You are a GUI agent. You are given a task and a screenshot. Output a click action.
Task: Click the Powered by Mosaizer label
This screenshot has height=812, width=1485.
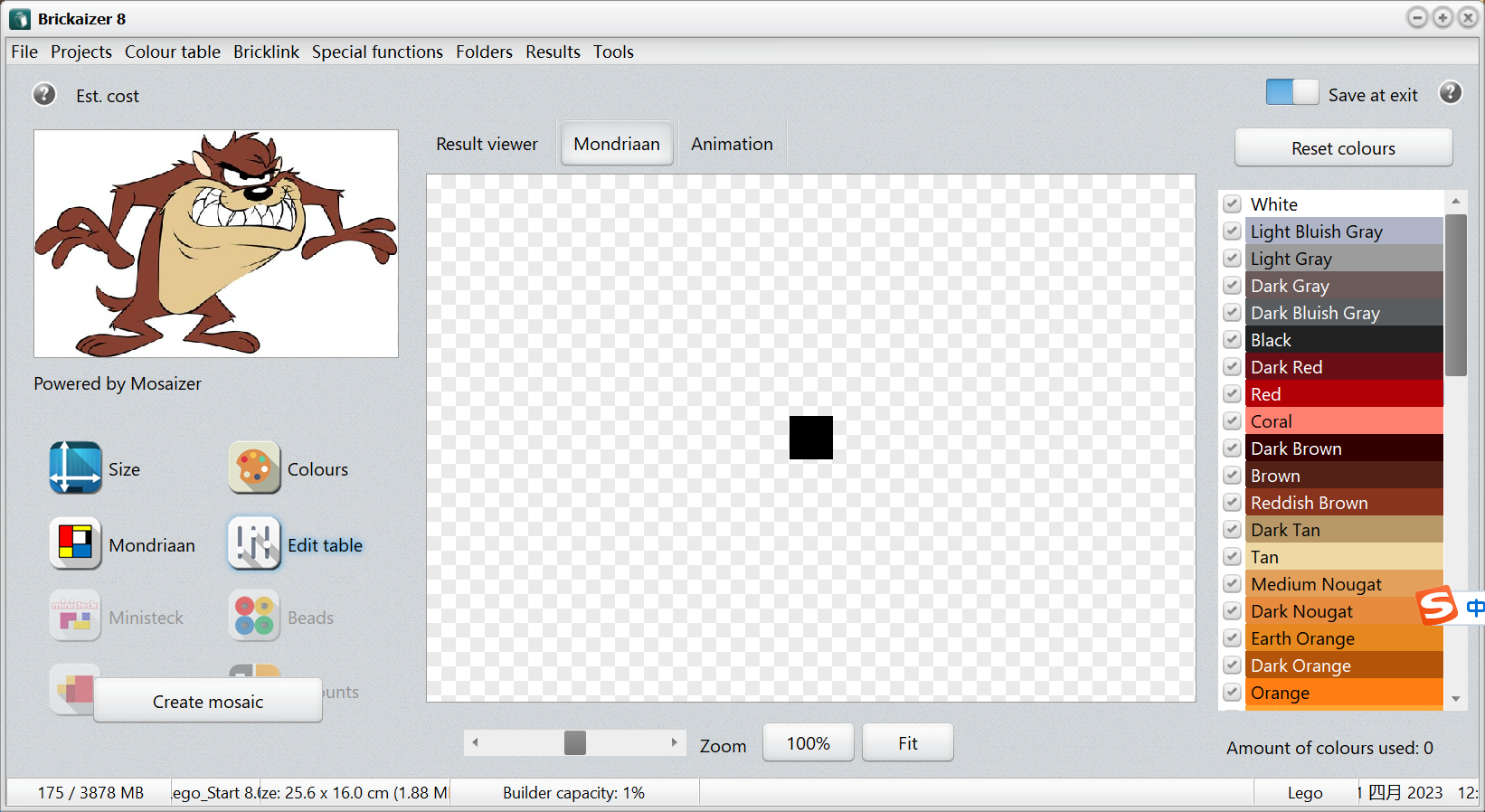(x=118, y=383)
